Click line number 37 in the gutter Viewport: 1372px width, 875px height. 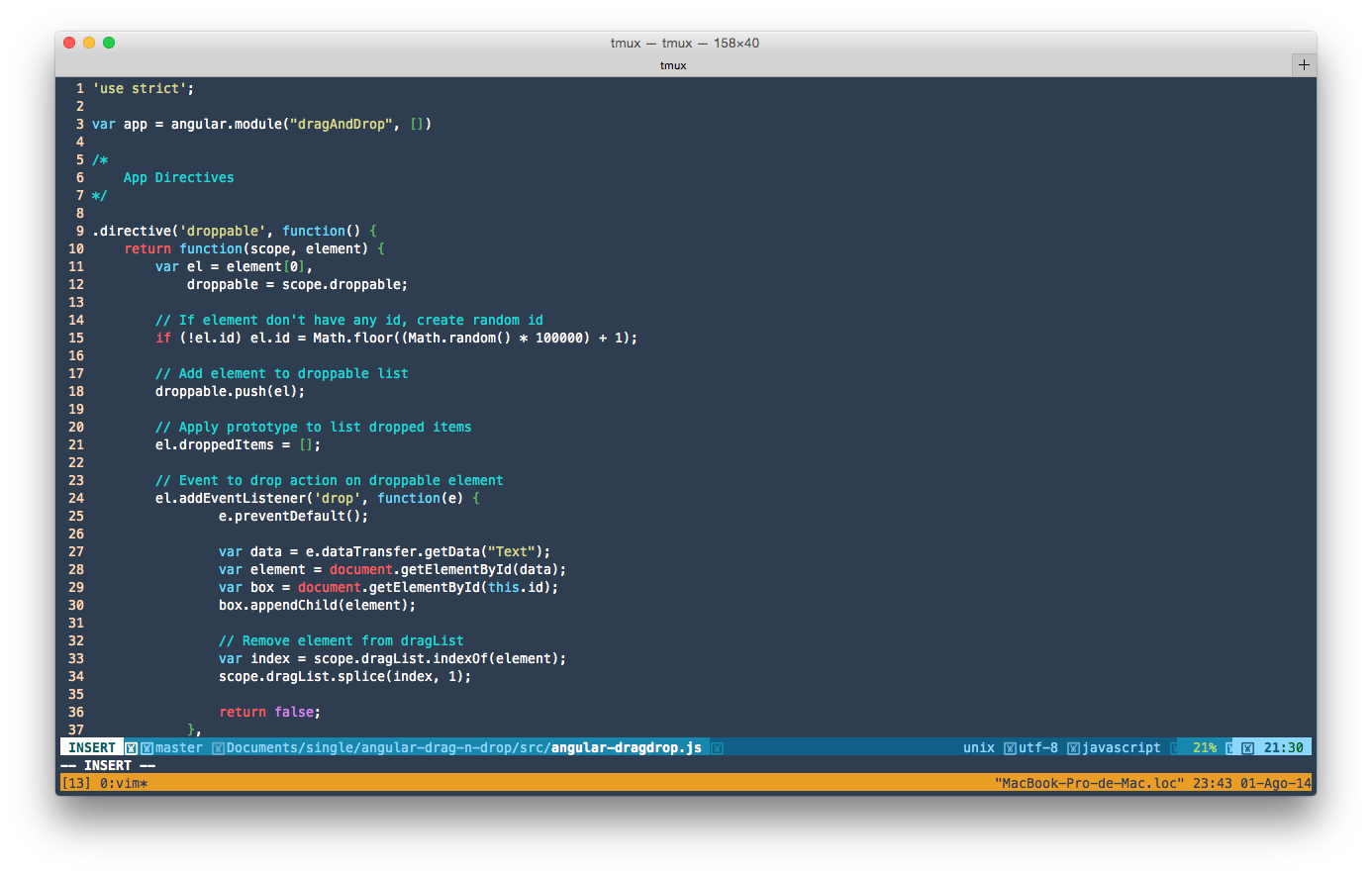pos(76,729)
